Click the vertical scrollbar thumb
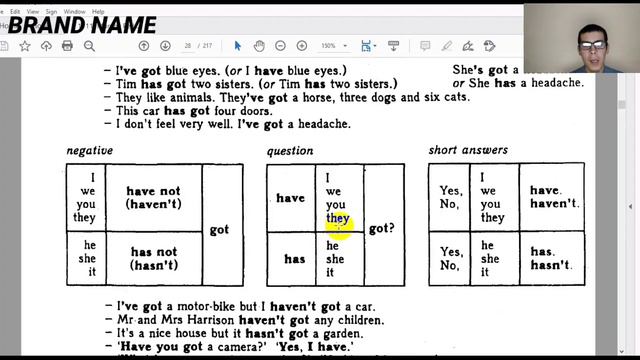This screenshot has height=360, width=640. pyautogui.click(x=622, y=104)
